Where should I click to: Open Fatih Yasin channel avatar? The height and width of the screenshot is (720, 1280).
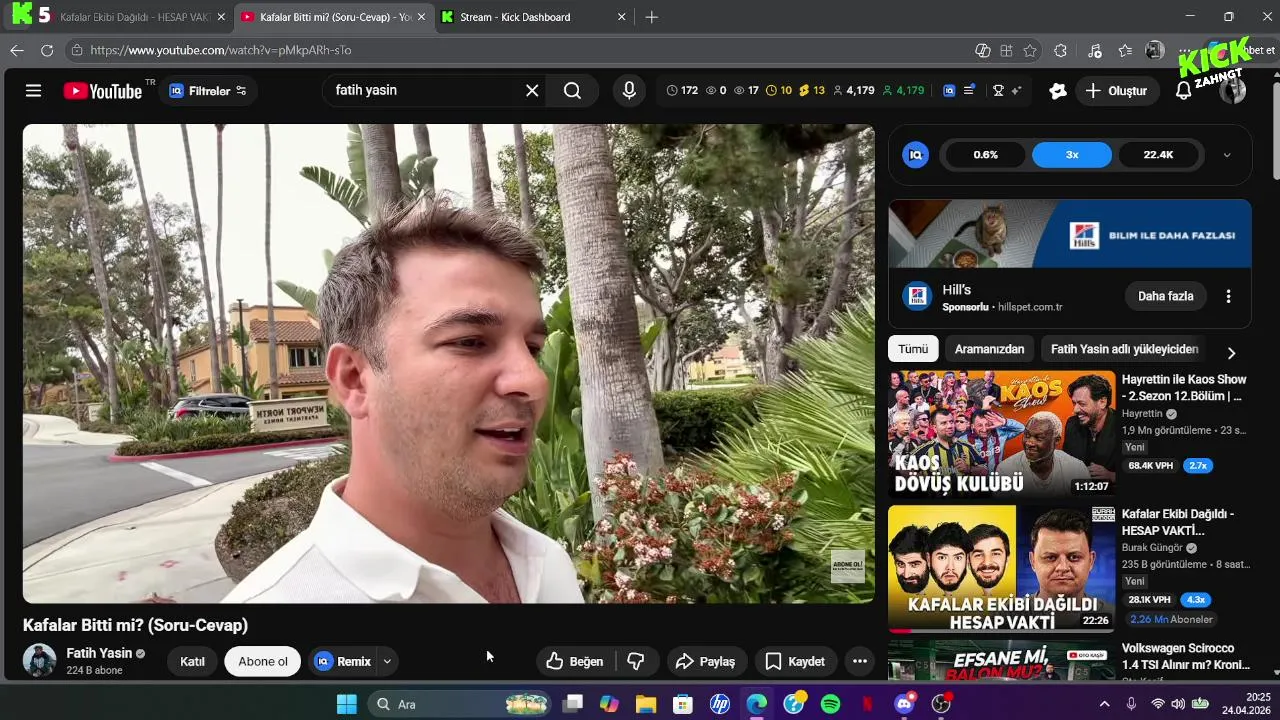[x=40, y=661]
